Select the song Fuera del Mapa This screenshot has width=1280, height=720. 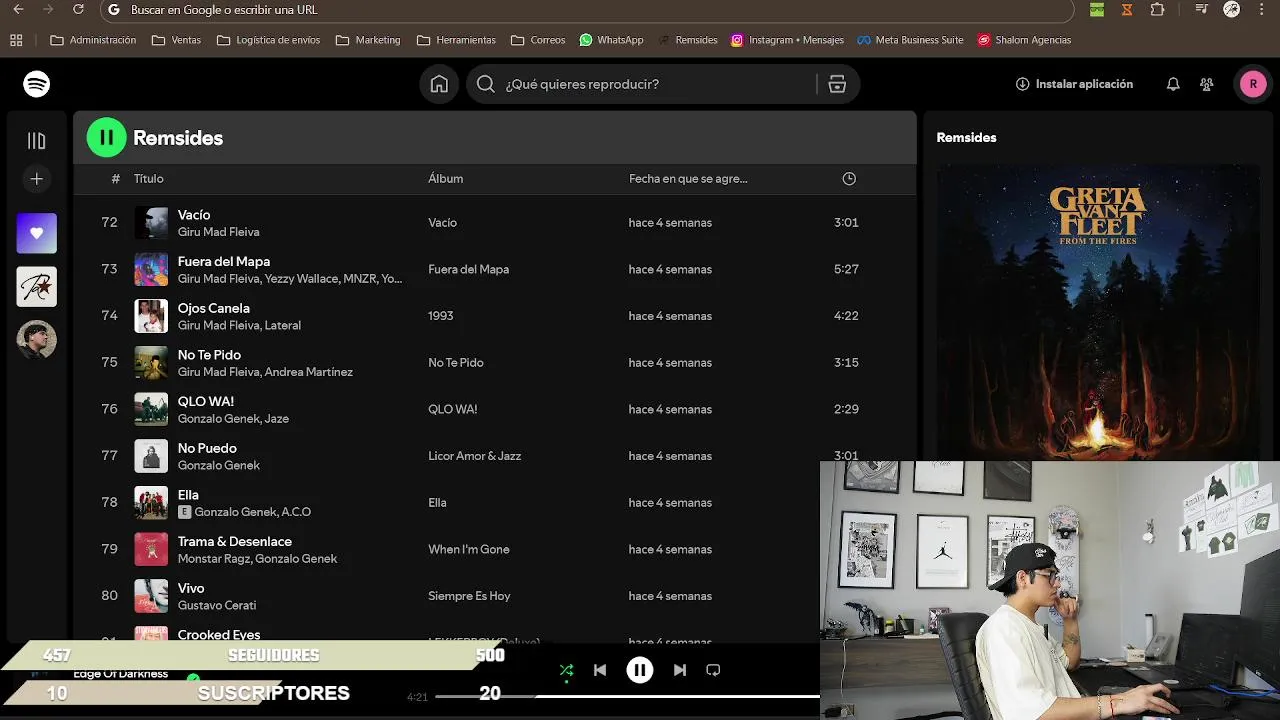tap(224, 261)
